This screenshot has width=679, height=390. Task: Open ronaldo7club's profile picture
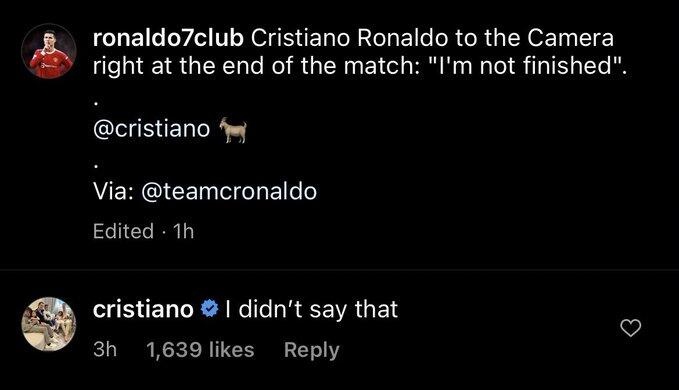coord(49,51)
